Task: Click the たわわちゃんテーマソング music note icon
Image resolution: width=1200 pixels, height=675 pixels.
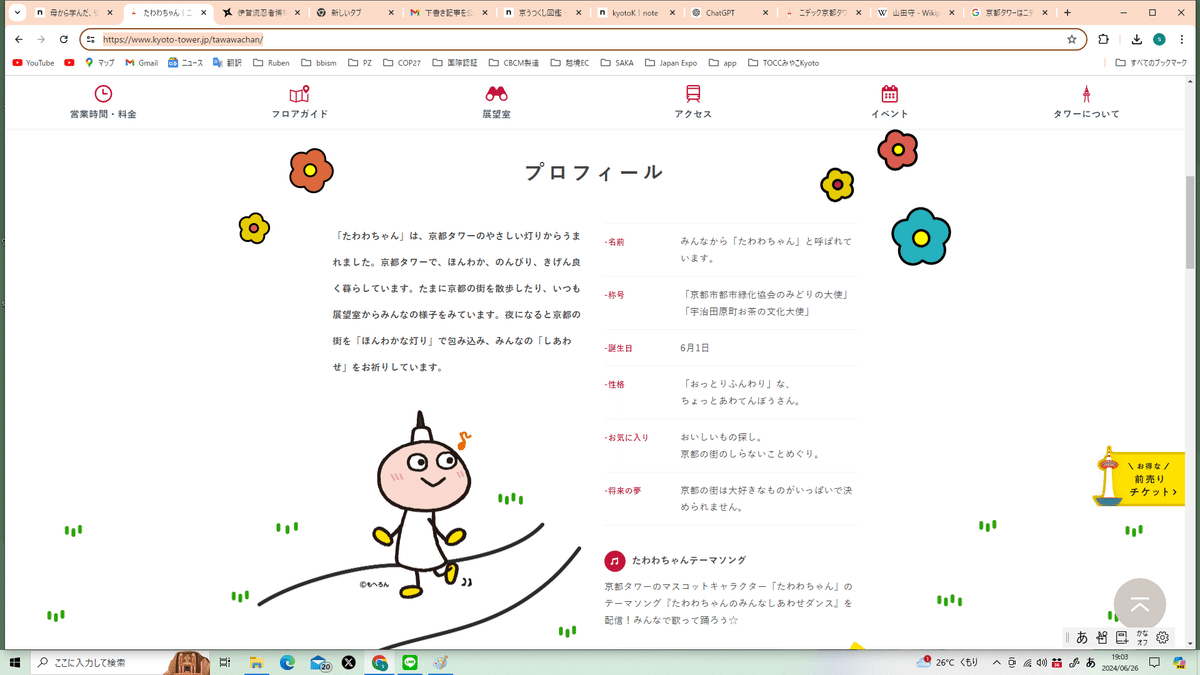Action: 615,560
